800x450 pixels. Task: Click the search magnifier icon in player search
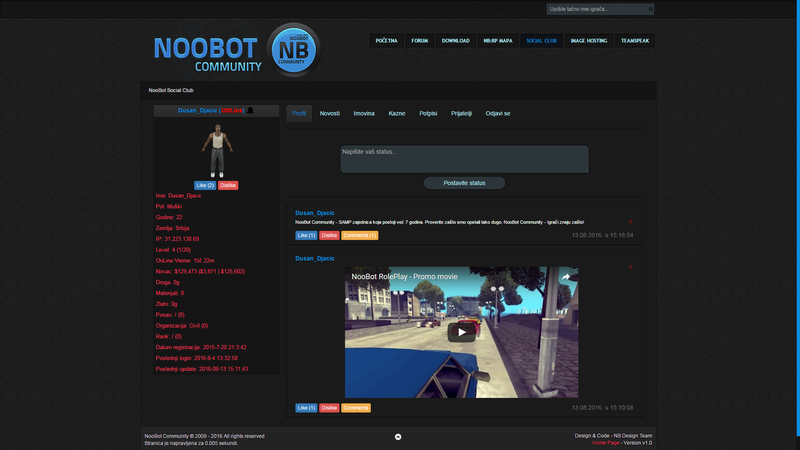click(x=650, y=9)
